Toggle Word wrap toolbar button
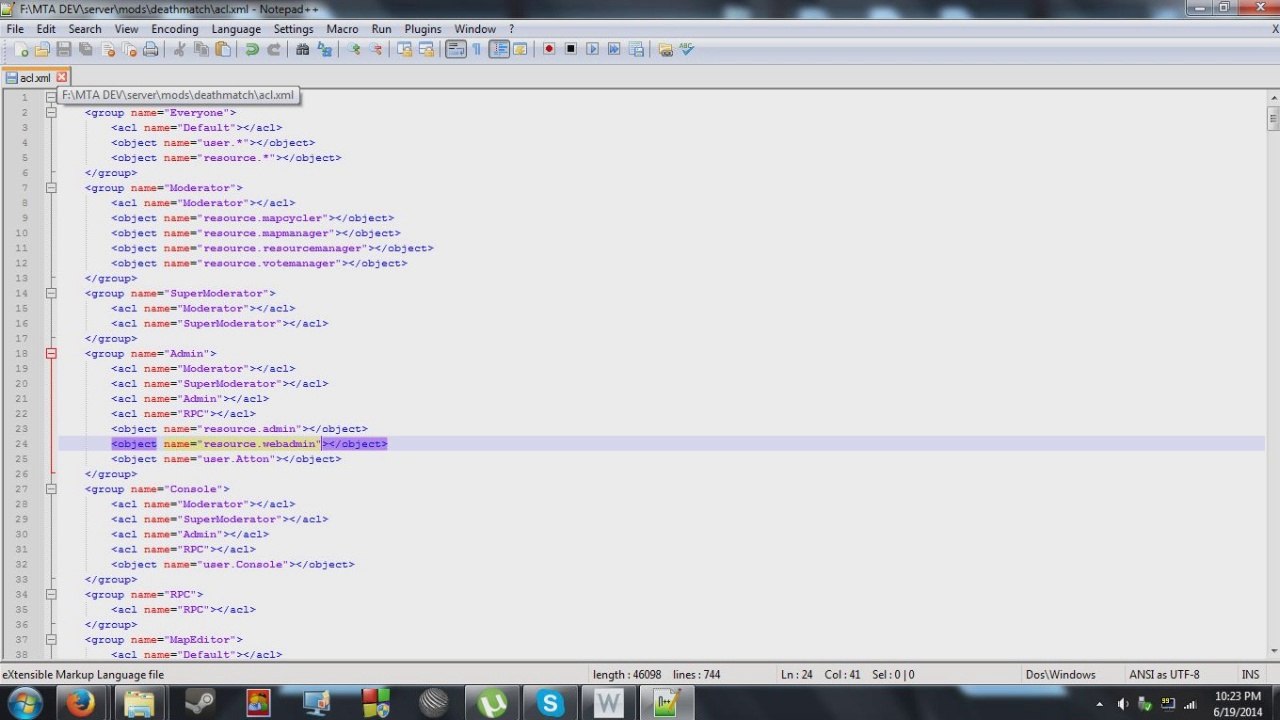 [455, 49]
